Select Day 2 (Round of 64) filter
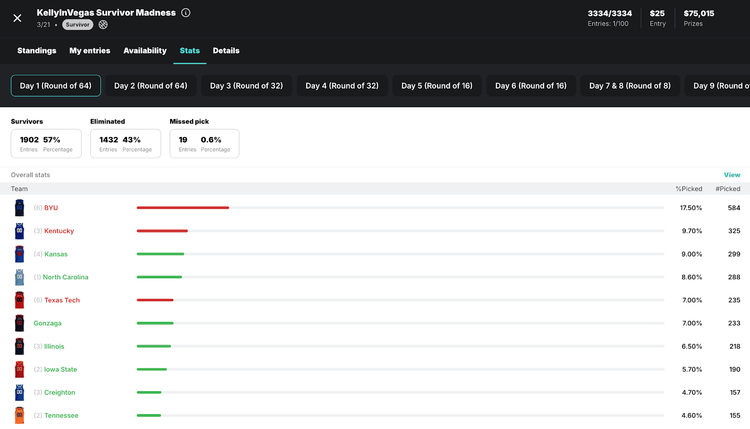Screen dimensions: 750x429 tap(150, 86)
